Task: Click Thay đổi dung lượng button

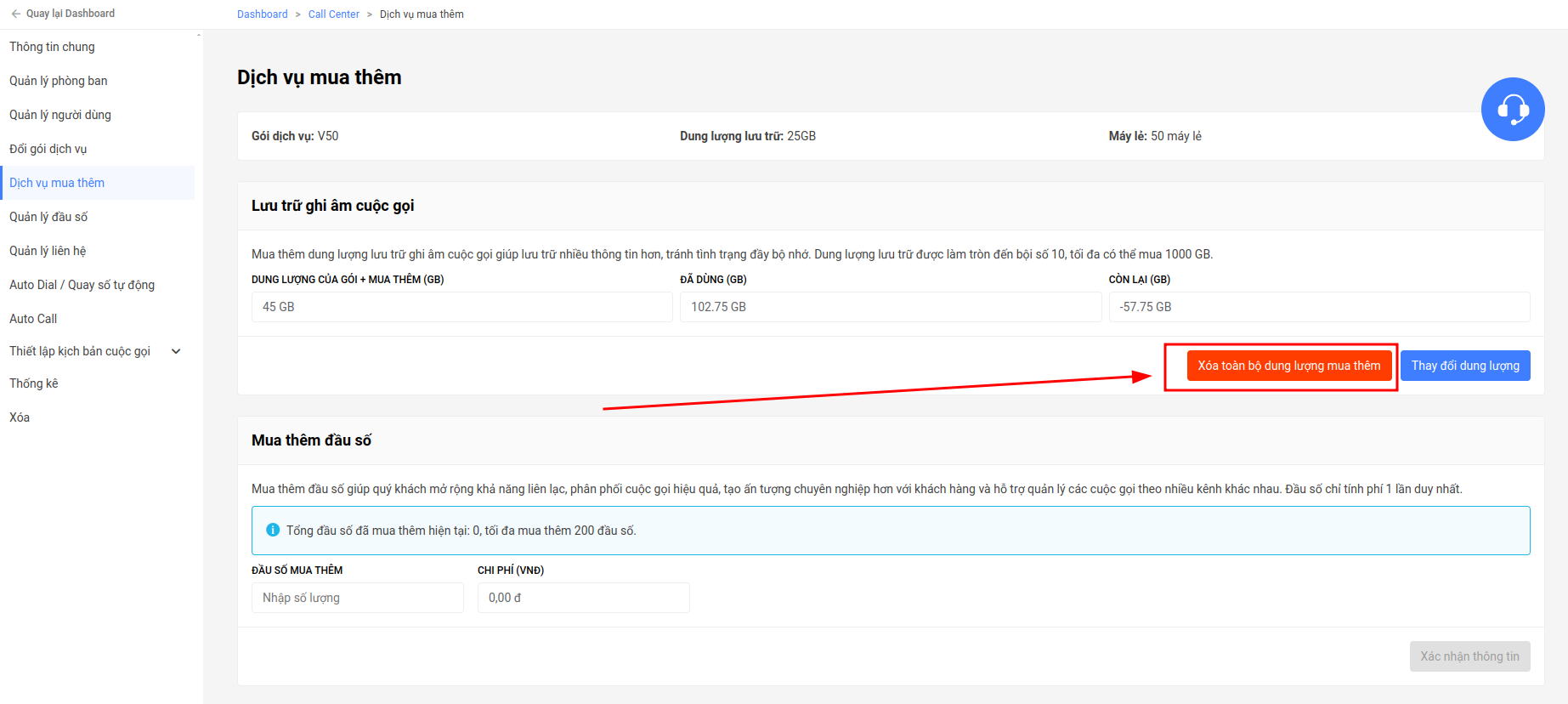Action: click(x=1465, y=366)
